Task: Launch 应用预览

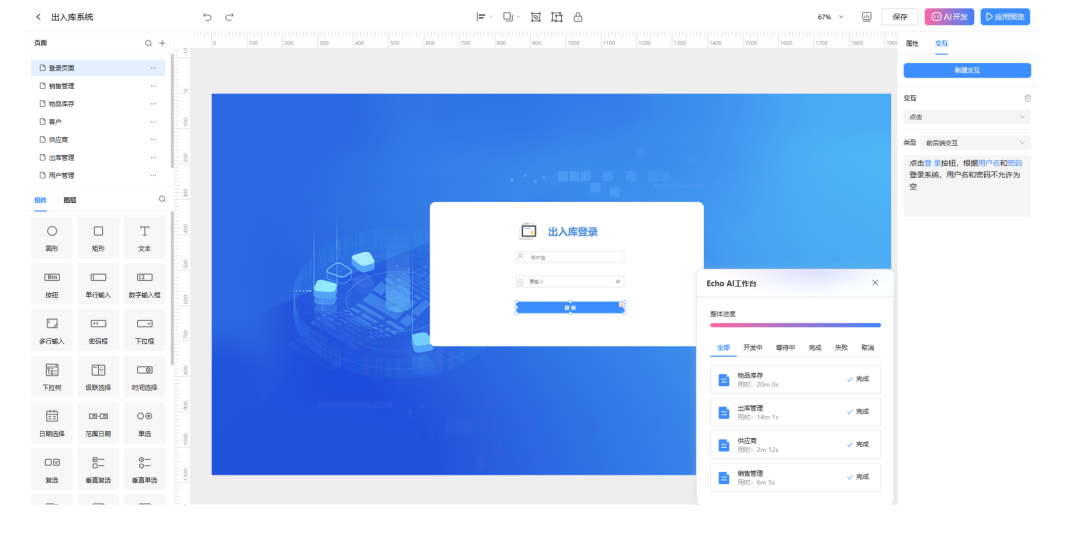Action: pyautogui.click(x=1005, y=17)
